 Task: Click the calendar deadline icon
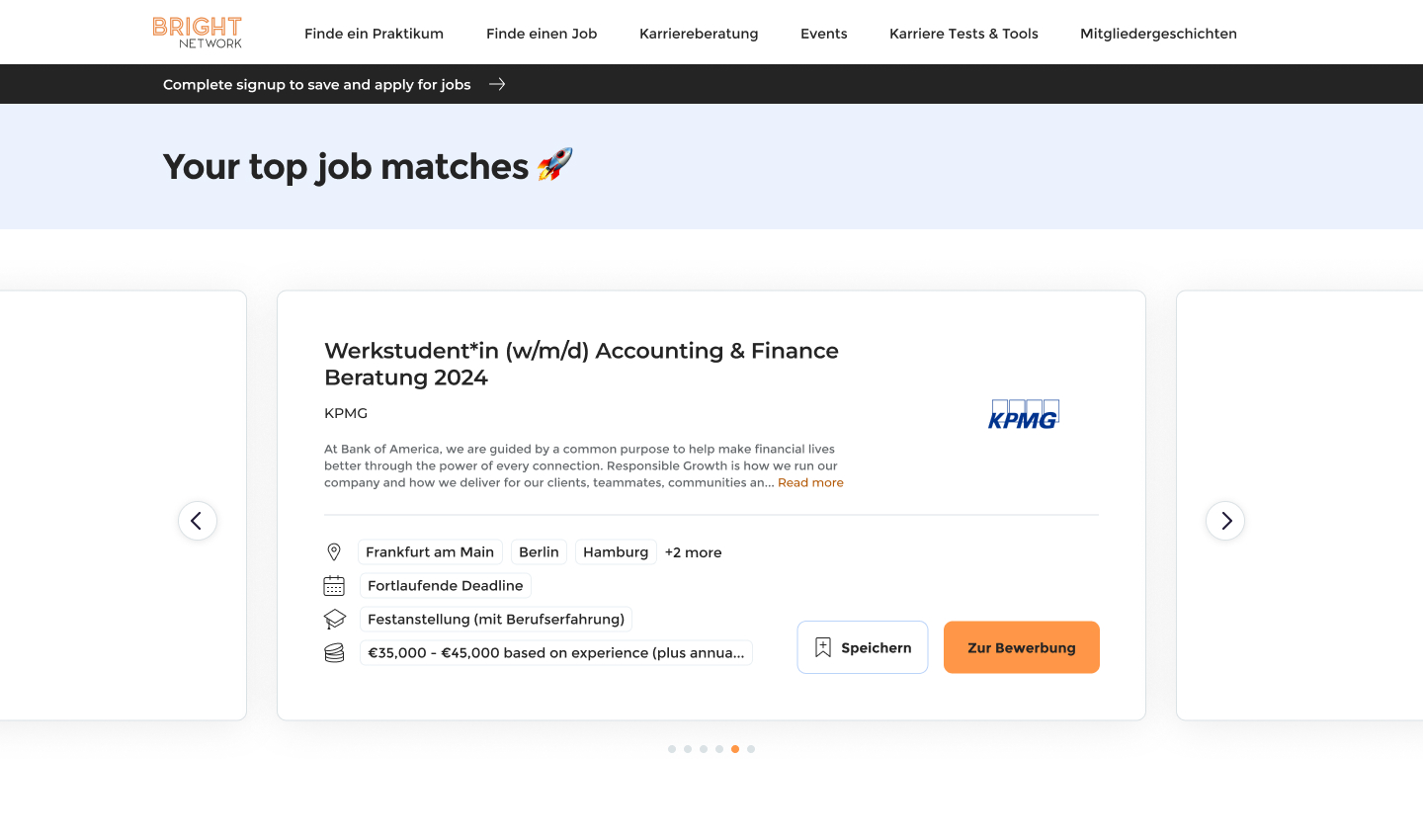[x=334, y=586]
